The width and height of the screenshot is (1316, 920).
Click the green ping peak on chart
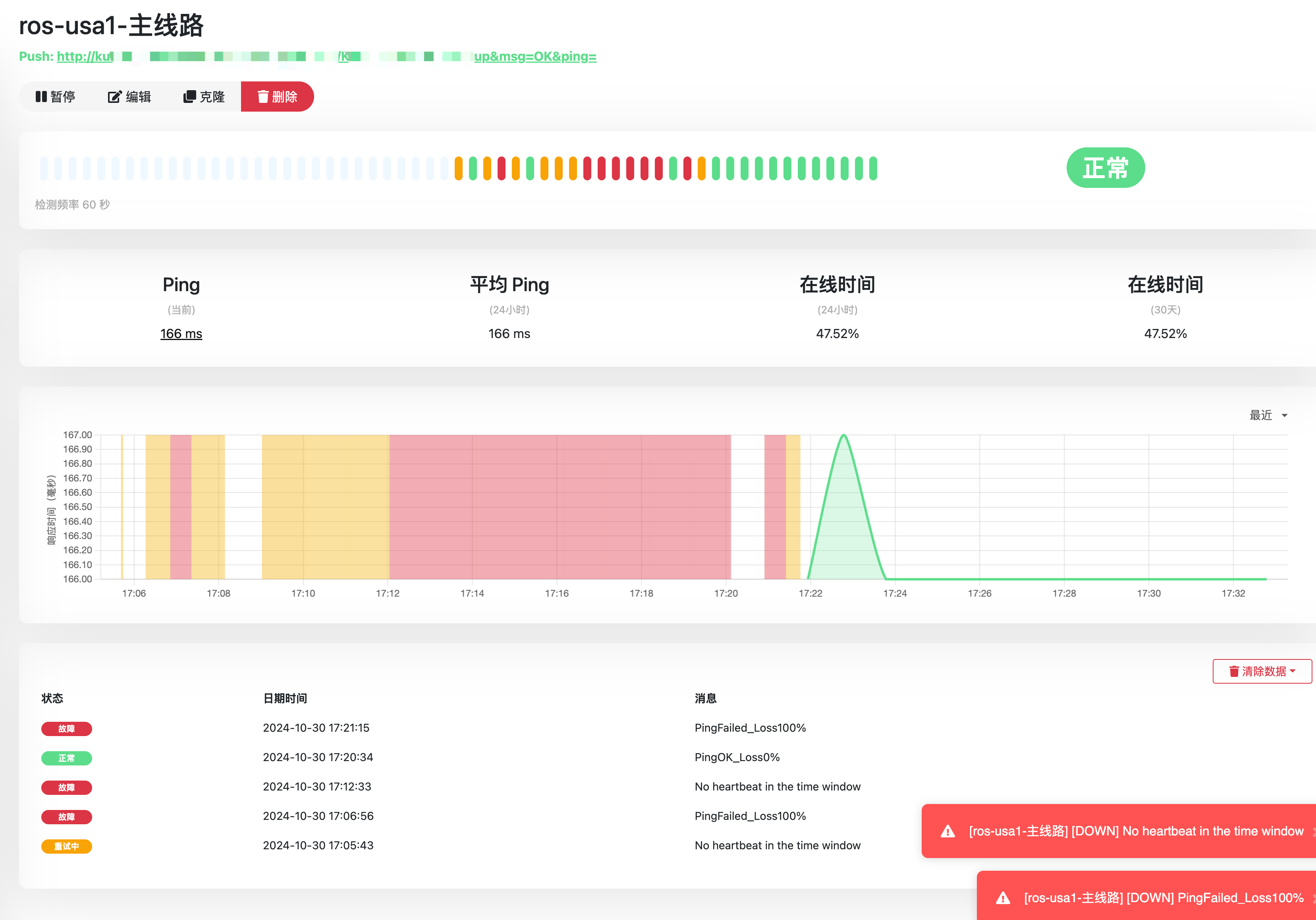coord(844,437)
